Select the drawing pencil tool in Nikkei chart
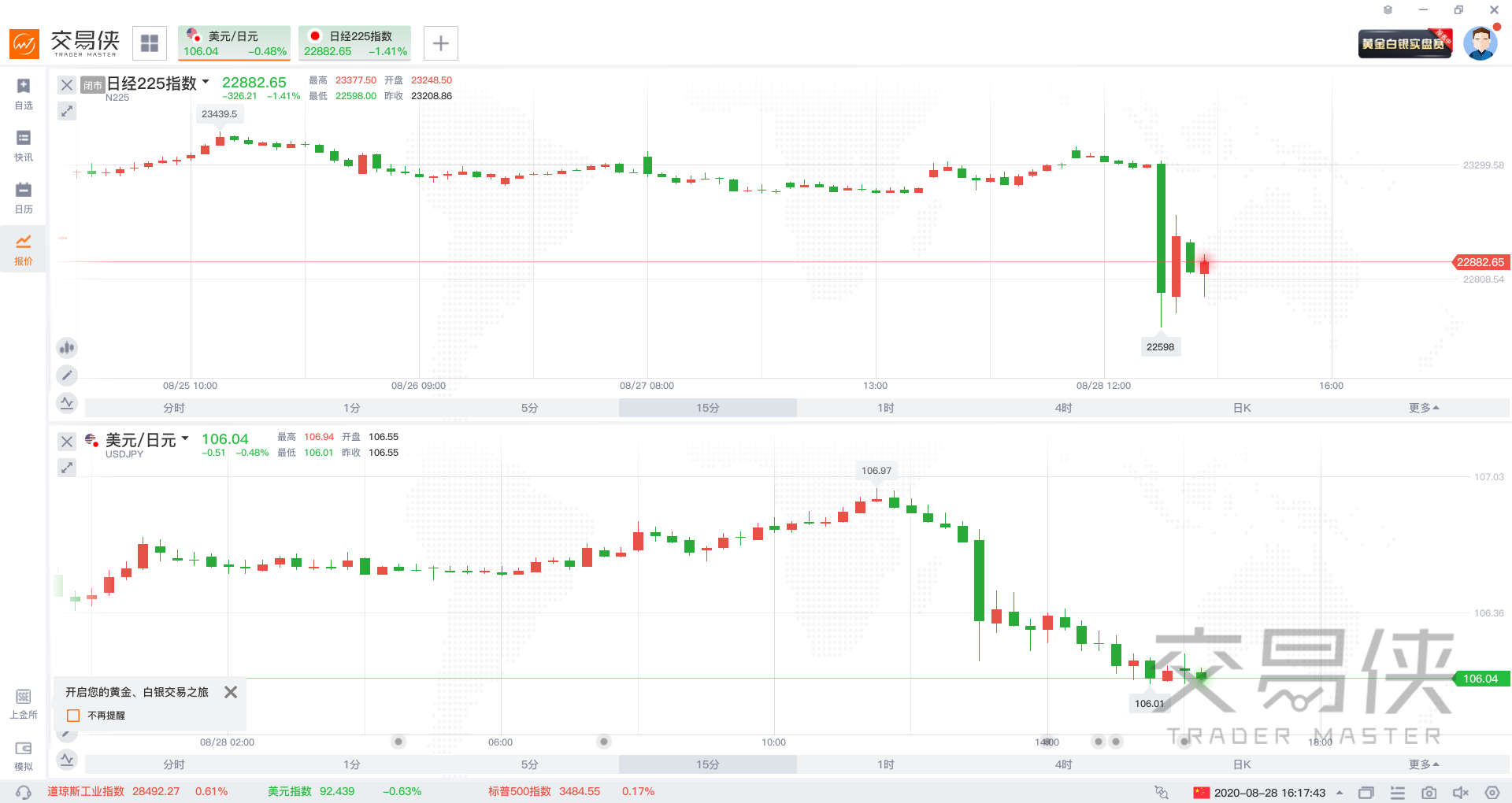The width and height of the screenshot is (1512, 803). [x=67, y=376]
